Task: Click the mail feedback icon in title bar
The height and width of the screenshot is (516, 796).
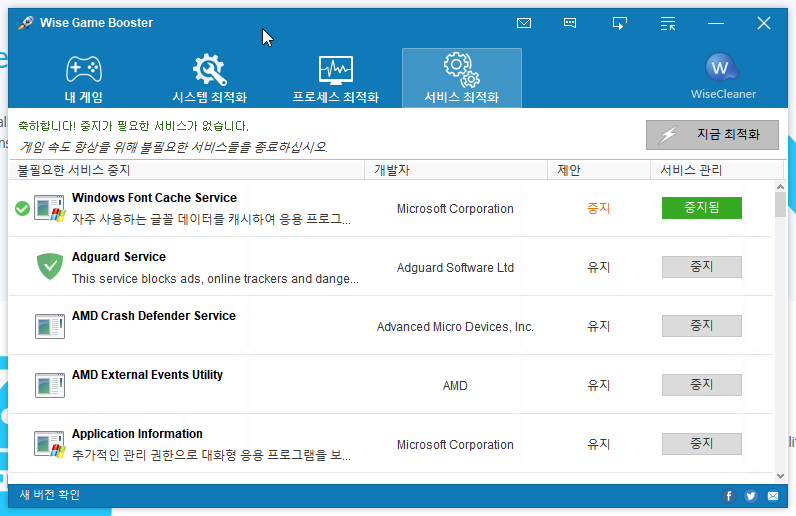Action: point(524,23)
